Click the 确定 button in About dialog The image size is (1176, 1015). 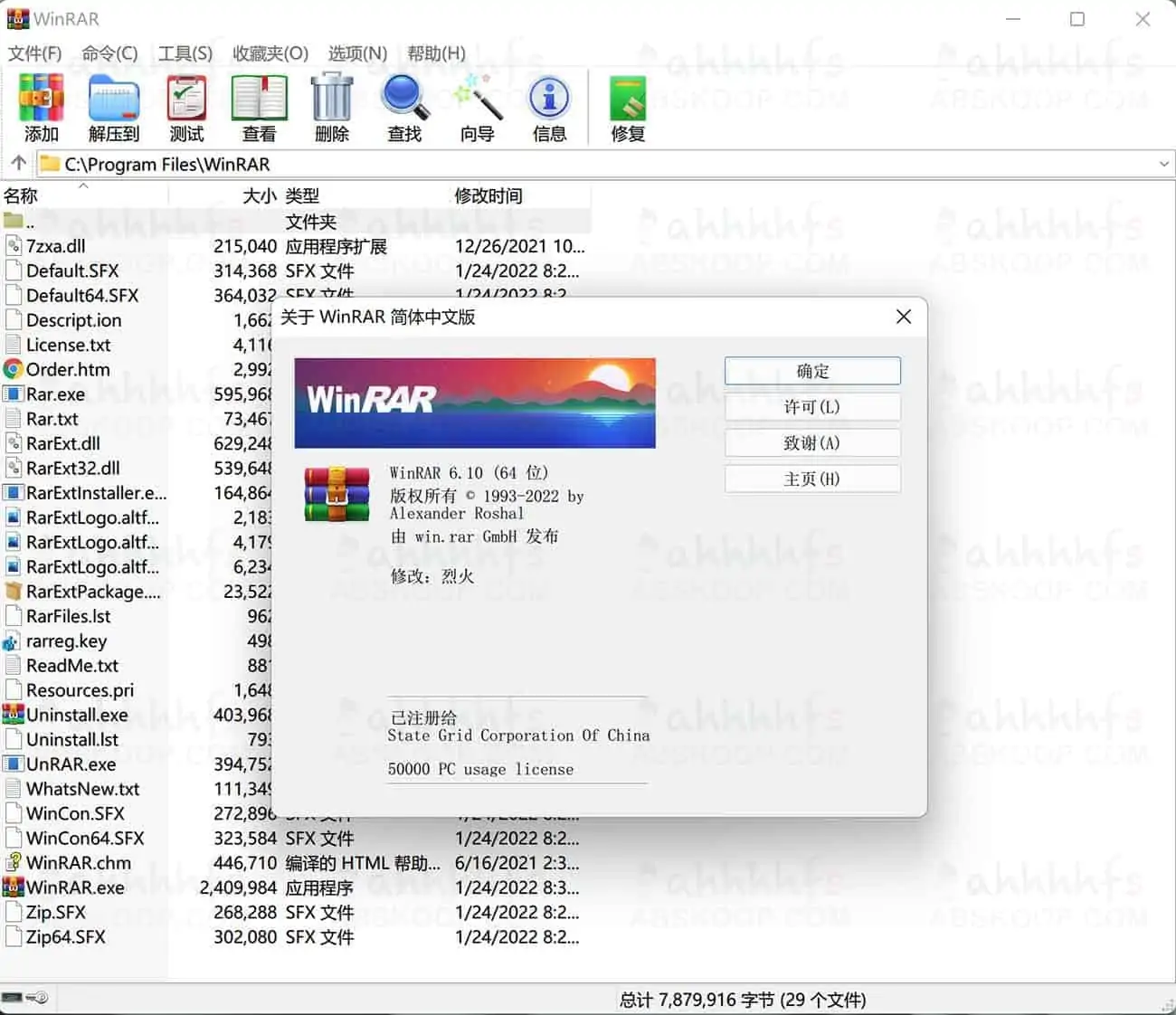tap(812, 371)
